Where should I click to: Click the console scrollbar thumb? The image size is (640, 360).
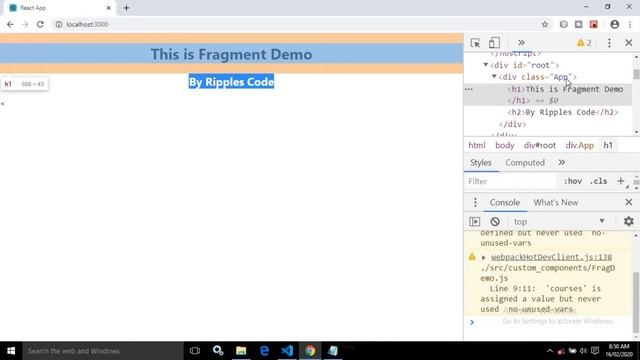tap(636, 302)
